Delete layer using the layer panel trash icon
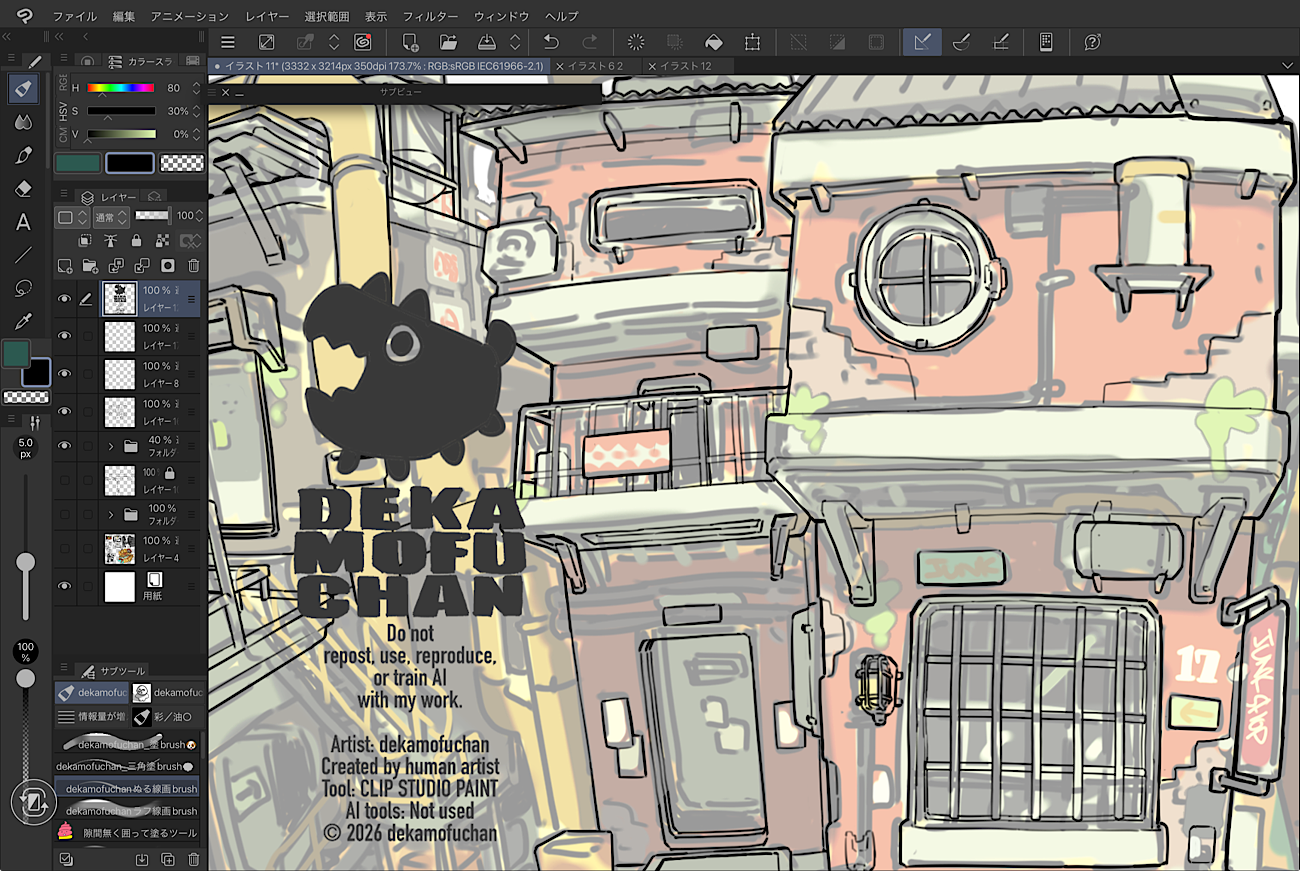This screenshot has width=1300, height=871. pos(194,266)
